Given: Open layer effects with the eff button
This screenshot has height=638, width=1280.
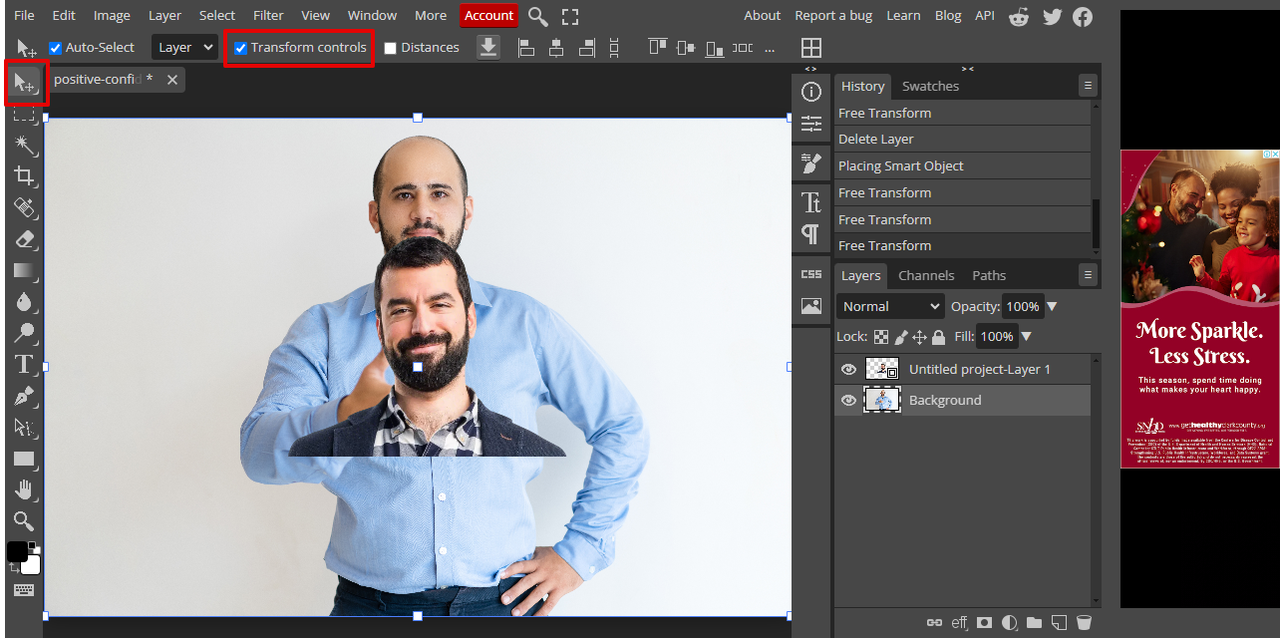Looking at the screenshot, I should click(960, 622).
